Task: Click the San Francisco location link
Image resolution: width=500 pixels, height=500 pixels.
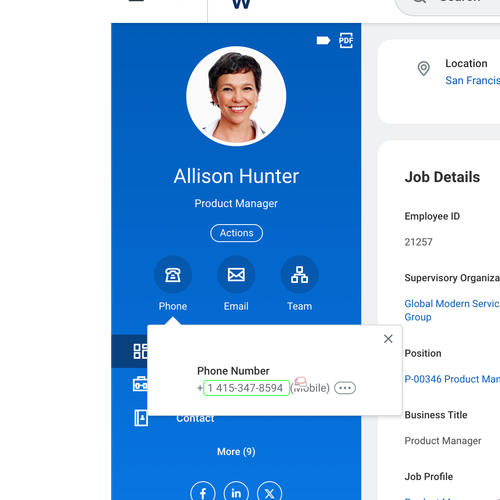Action: click(472, 80)
